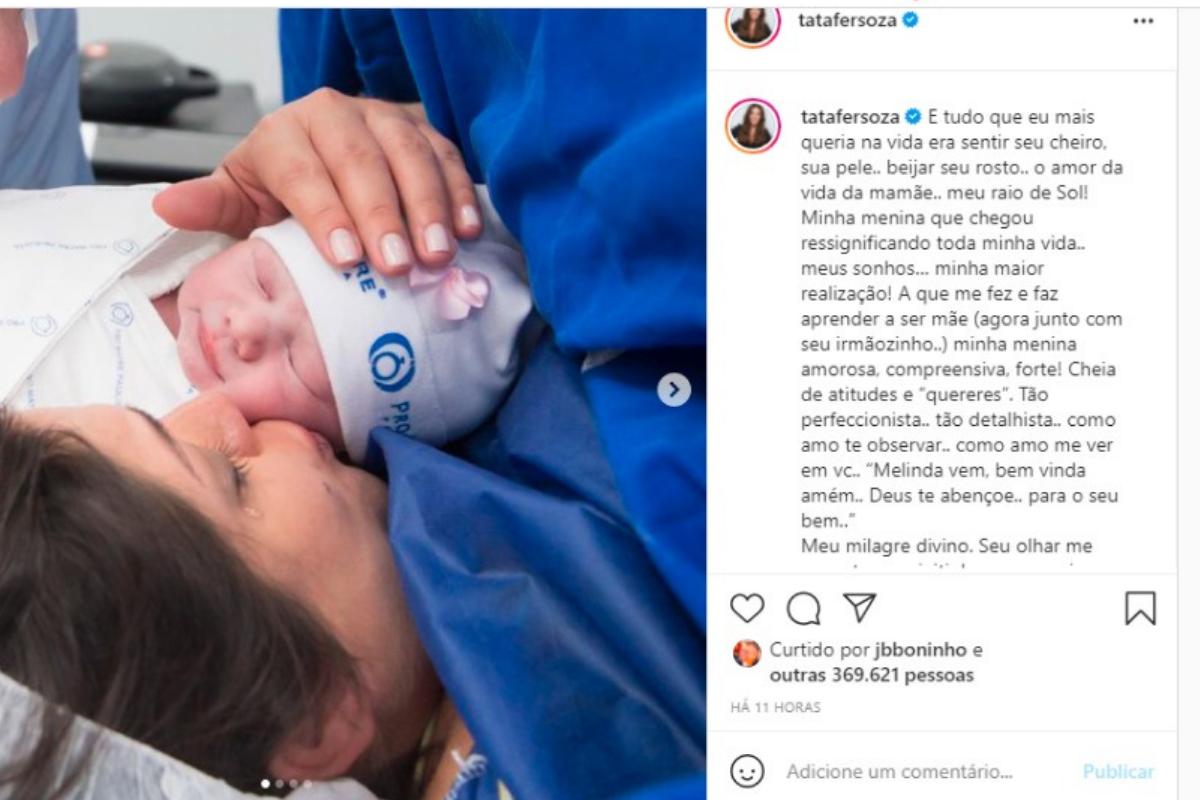The width and height of the screenshot is (1200, 800).
Task: Open the three dots options menu
Action: [1143, 21]
